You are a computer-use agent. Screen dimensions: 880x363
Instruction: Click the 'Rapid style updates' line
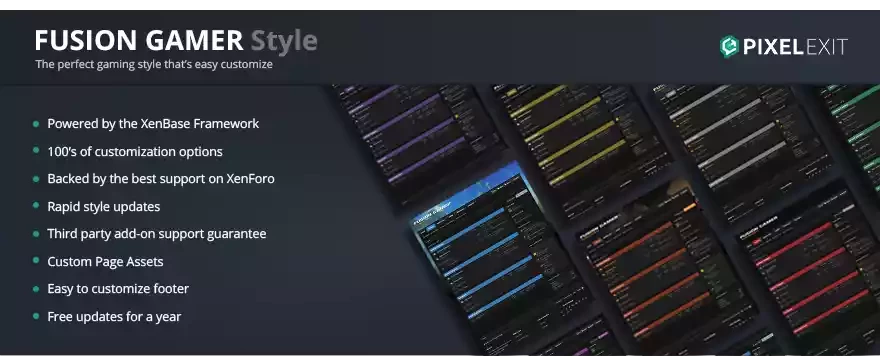[104, 206]
